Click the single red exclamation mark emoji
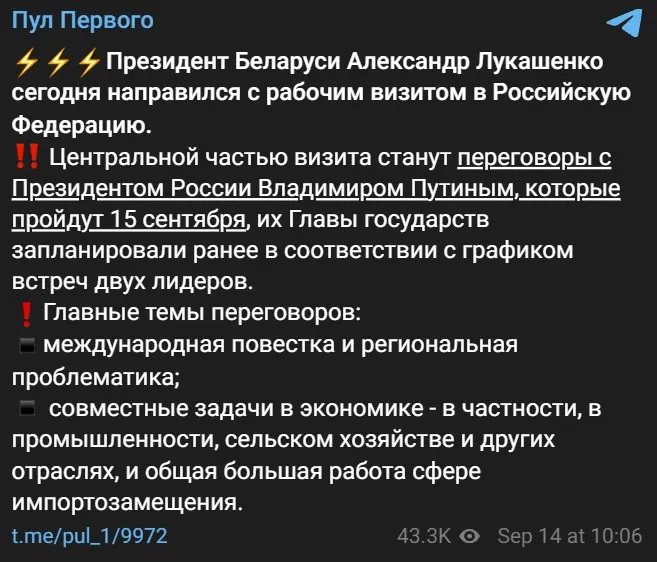 [27, 314]
